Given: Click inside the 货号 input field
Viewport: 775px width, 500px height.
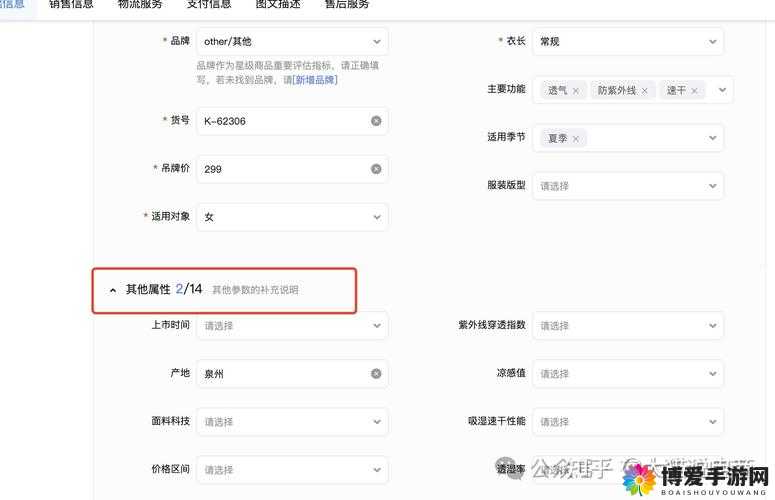Looking at the screenshot, I should 292,121.
